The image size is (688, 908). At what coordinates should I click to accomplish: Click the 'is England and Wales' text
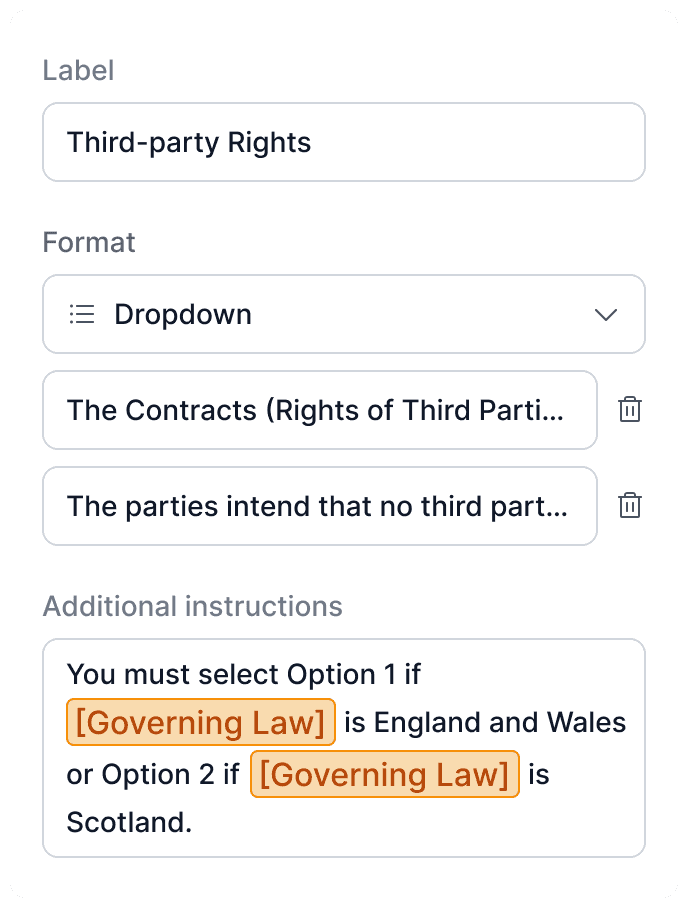click(485, 722)
